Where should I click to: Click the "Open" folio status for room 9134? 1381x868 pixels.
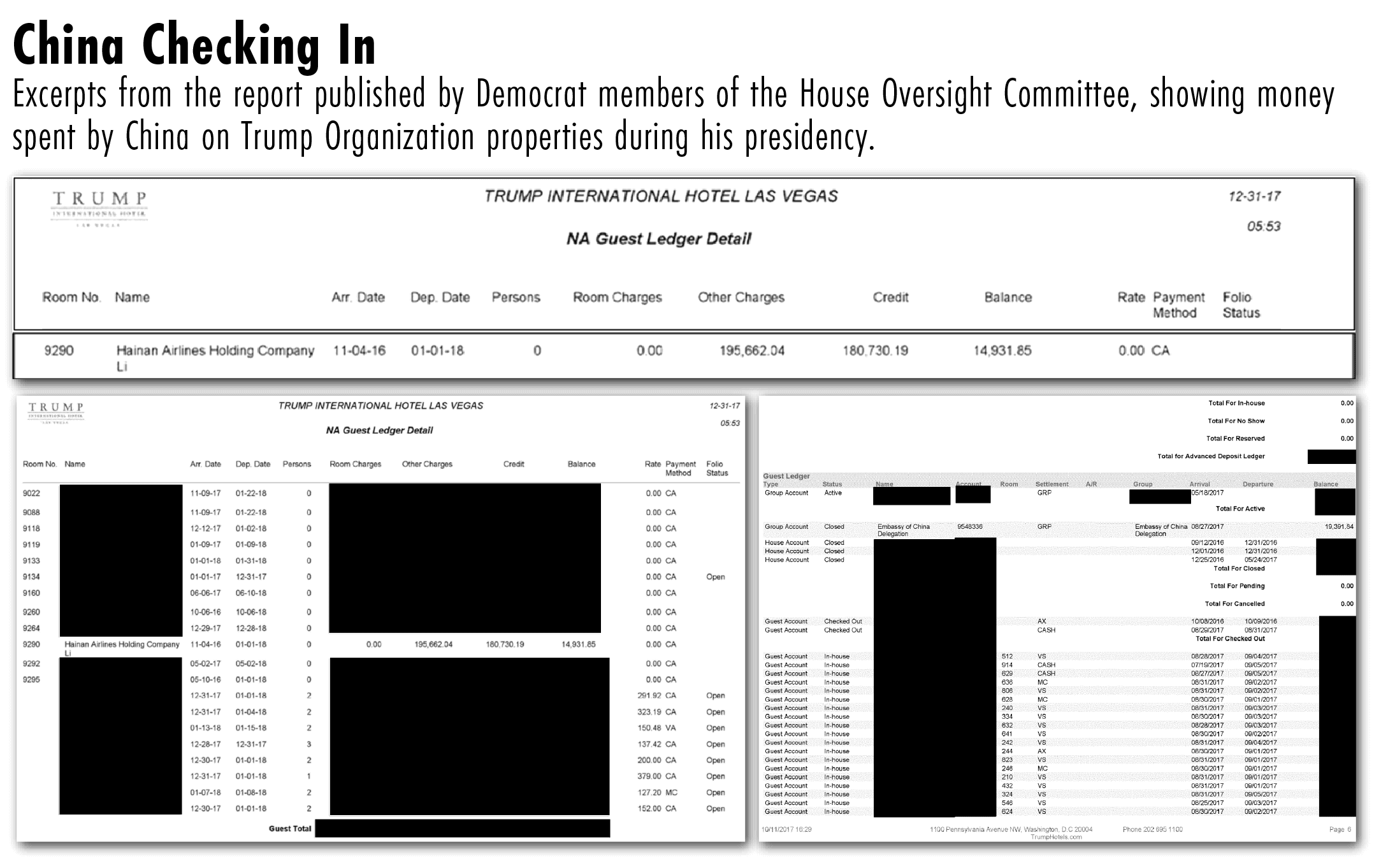[x=715, y=577]
